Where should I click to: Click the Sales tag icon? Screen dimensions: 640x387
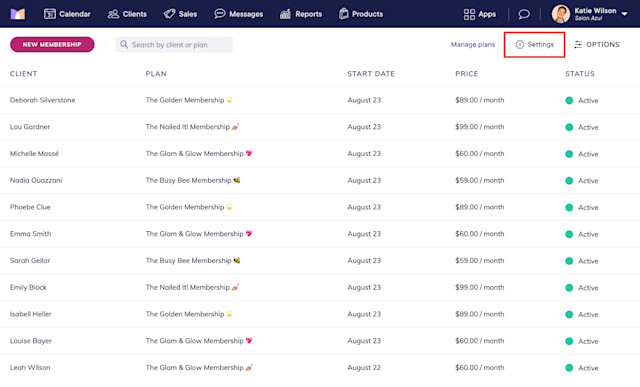[169, 14]
